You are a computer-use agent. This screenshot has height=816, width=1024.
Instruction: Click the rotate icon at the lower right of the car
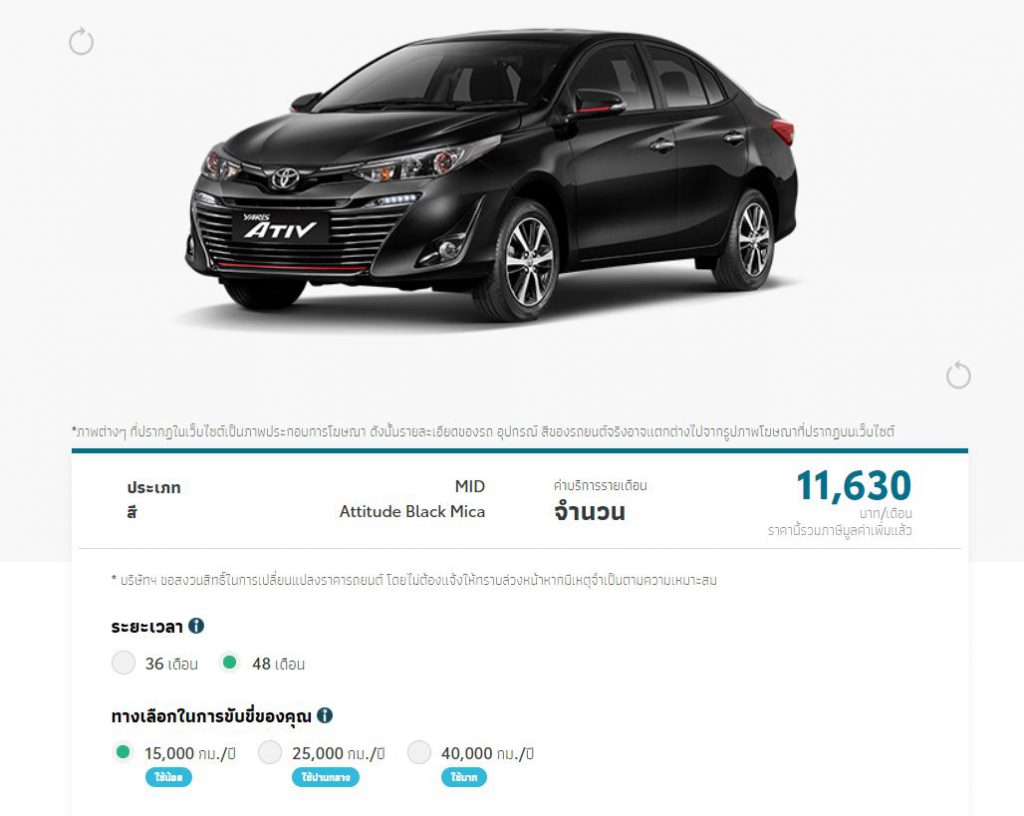[x=959, y=375]
